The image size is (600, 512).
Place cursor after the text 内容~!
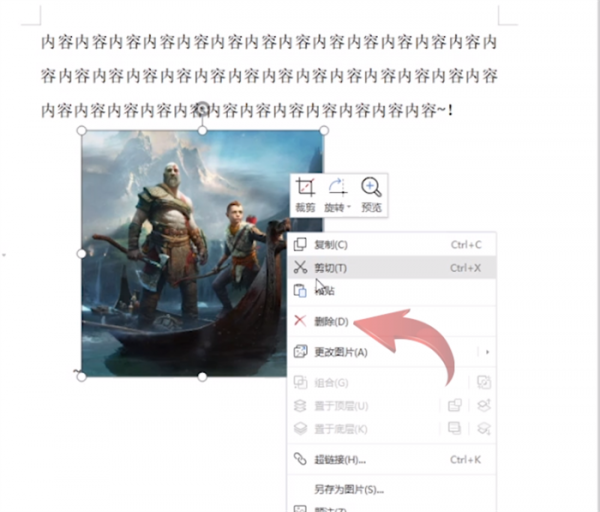coord(455,111)
